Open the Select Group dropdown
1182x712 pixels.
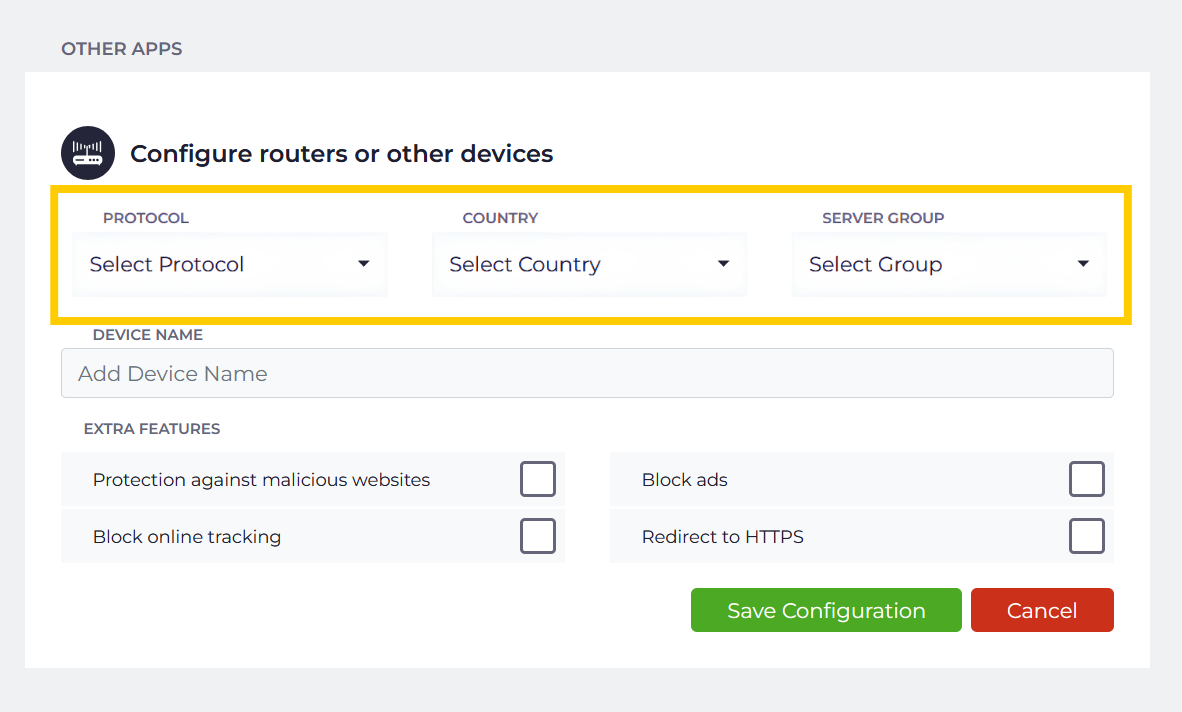click(x=949, y=264)
